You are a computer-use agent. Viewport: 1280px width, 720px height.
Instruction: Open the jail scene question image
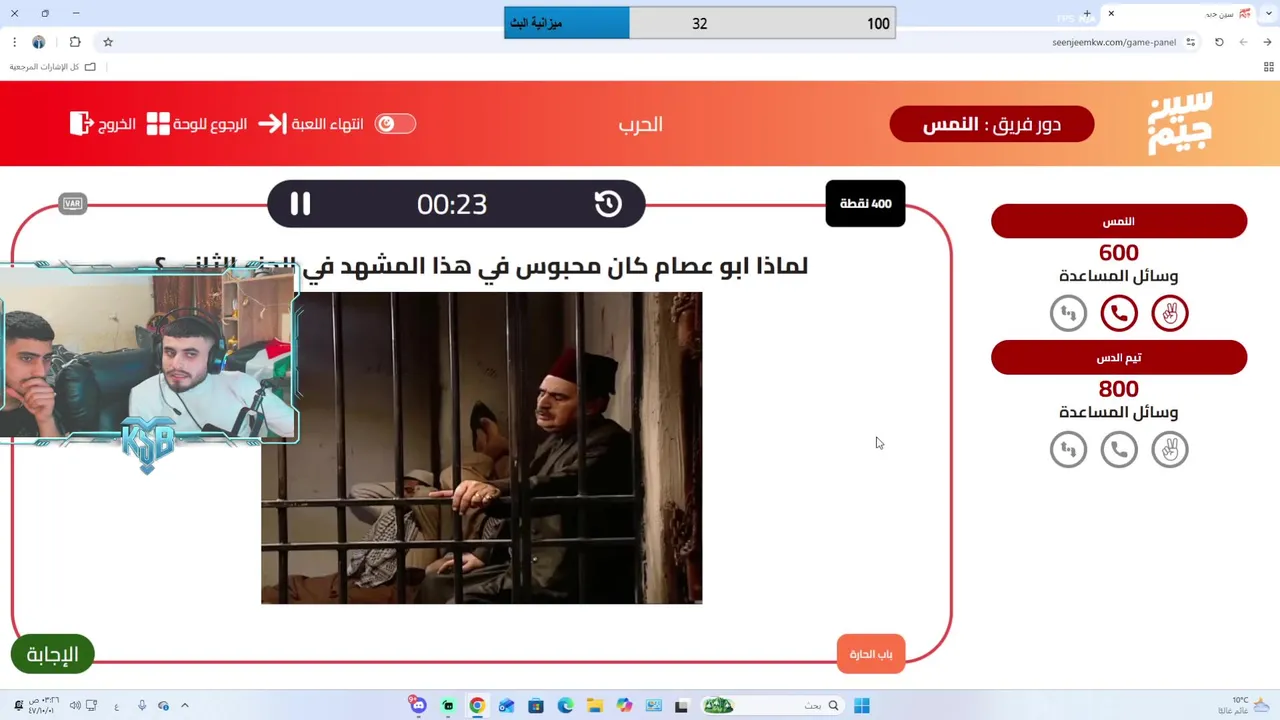tap(481, 448)
